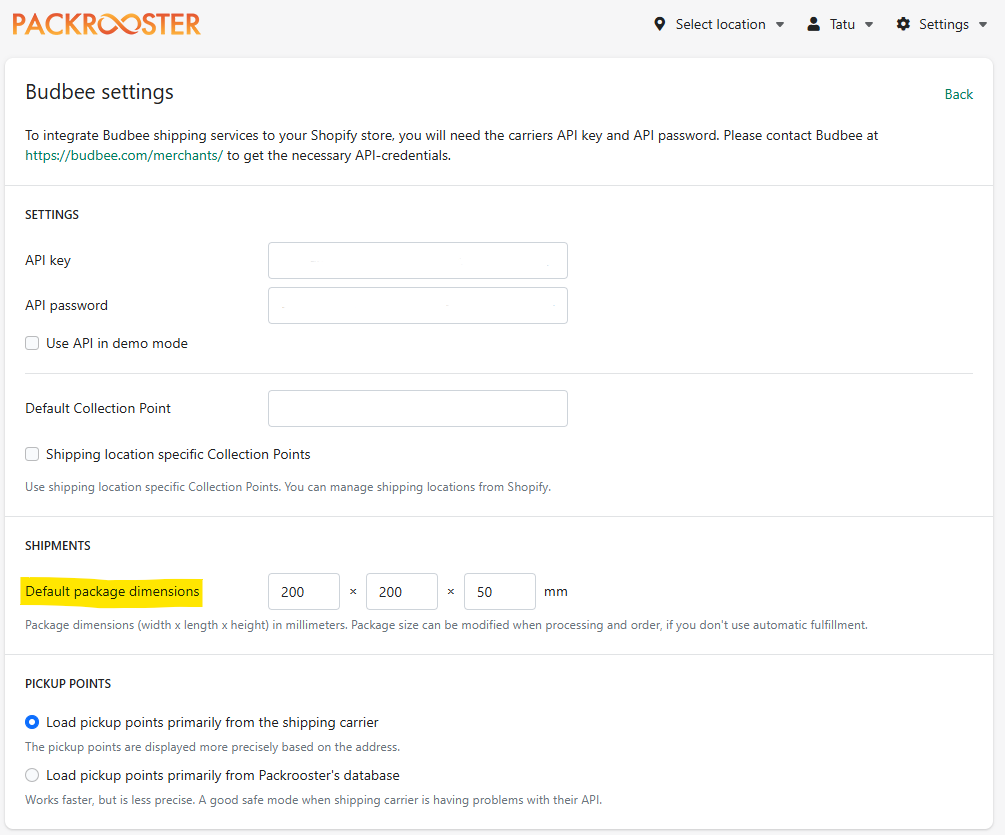Click the API key label

point(48,260)
